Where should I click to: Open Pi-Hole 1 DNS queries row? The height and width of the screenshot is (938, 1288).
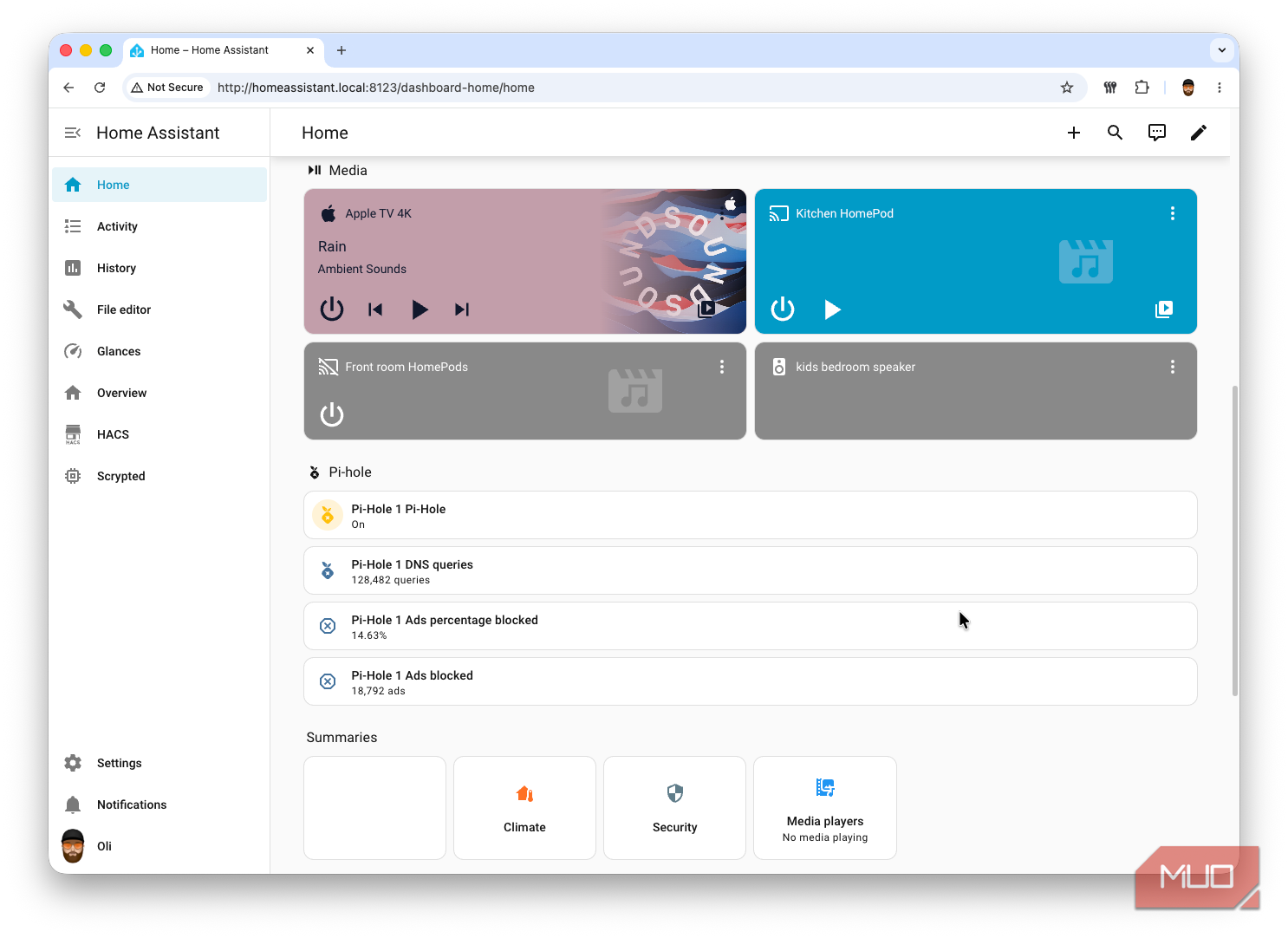click(751, 570)
